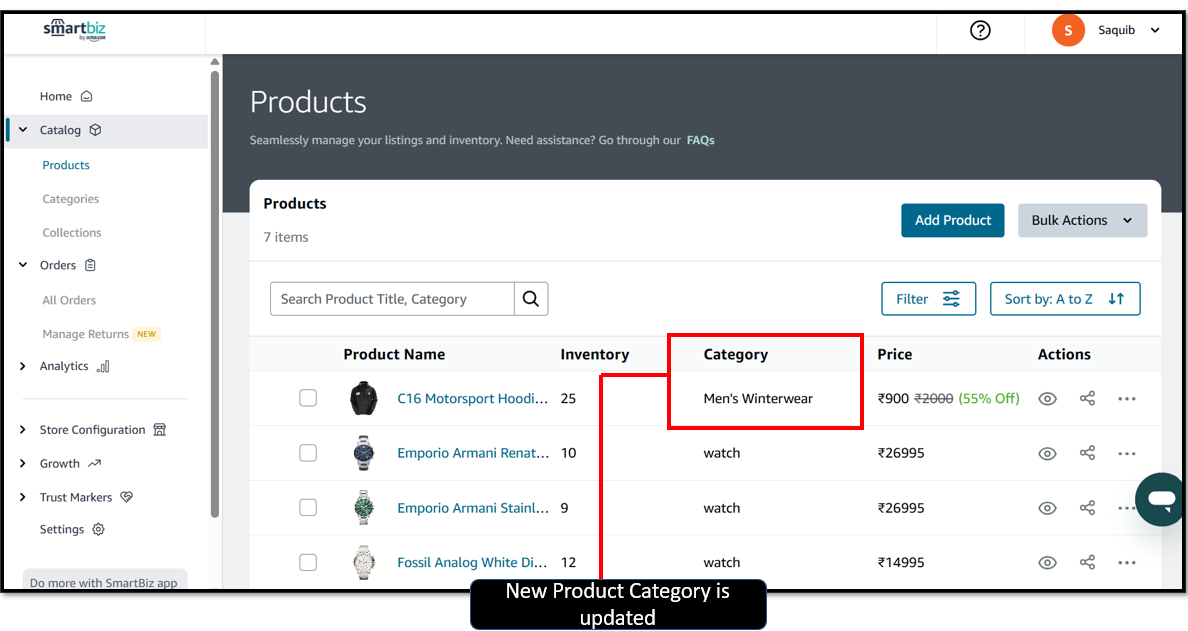Expand the Store Configuration chevron
This screenshot has height=631, width=1188.
point(23,430)
